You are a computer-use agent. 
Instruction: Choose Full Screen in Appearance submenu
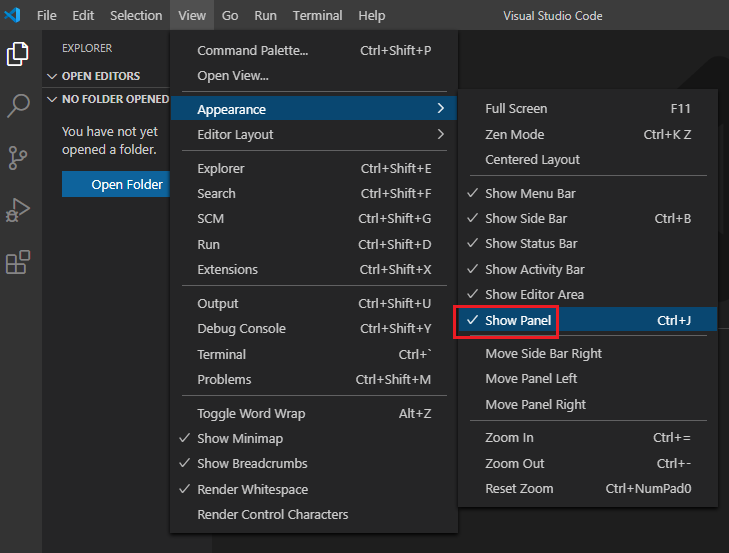coord(588,108)
